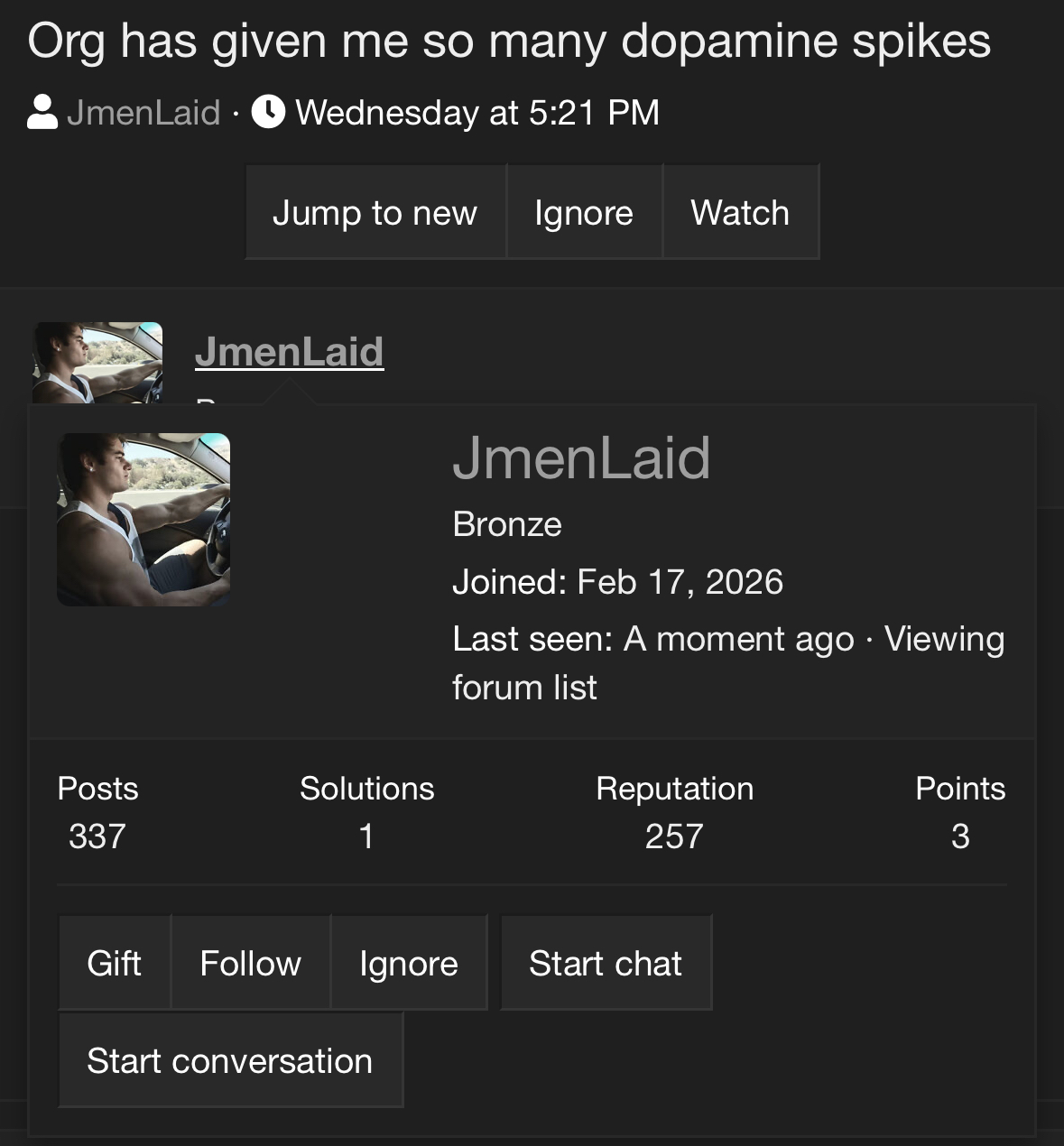The height and width of the screenshot is (1146, 1064).
Task: Watch this thread
Action: 740,212
